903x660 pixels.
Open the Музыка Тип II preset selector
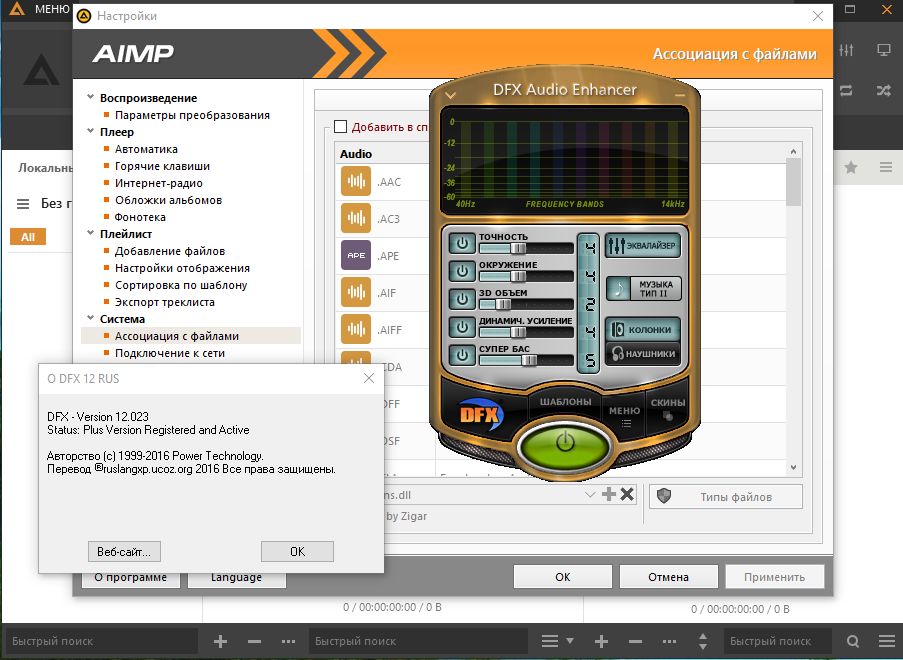pos(644,289)
